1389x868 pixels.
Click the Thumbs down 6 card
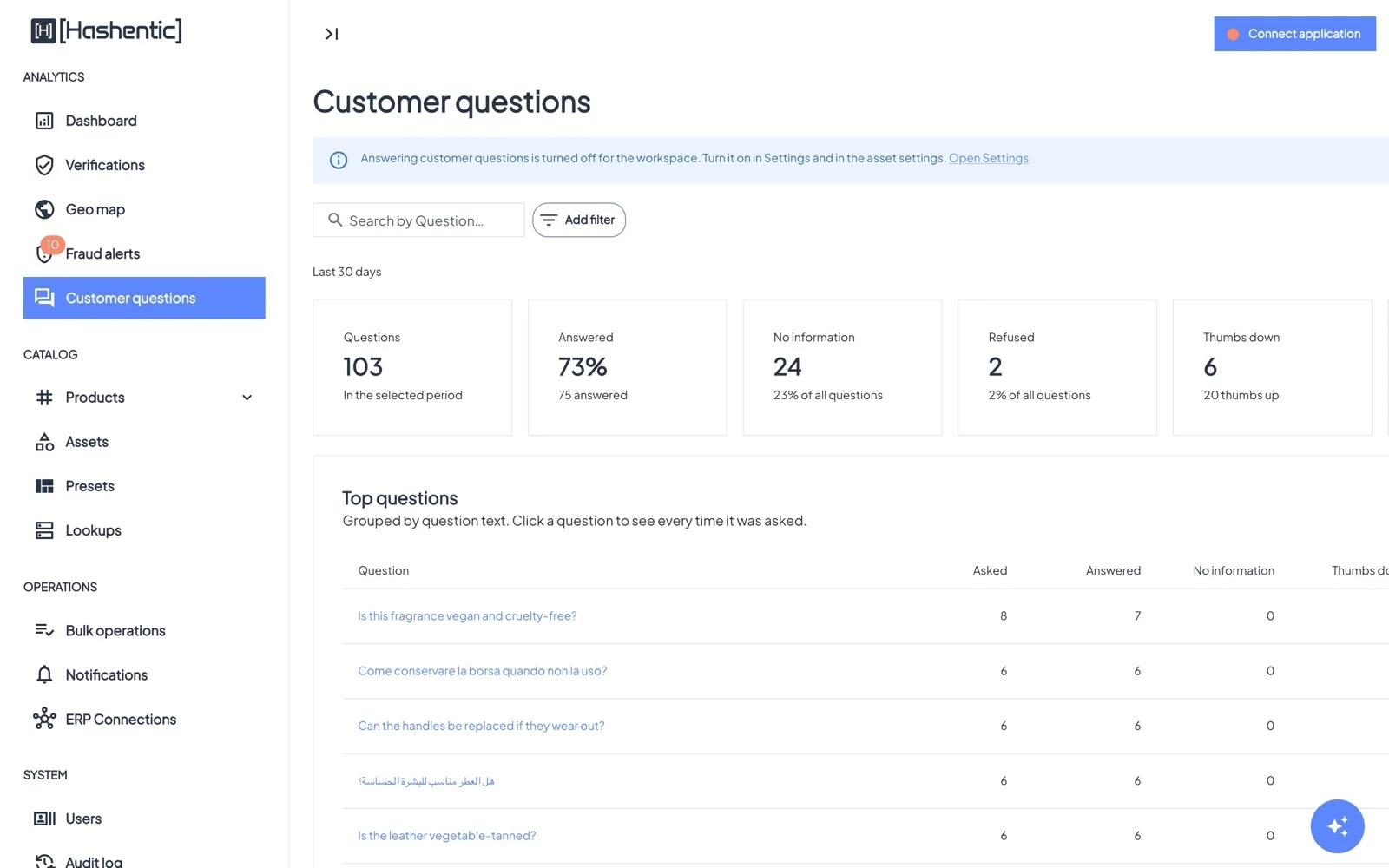[1273, 367]
